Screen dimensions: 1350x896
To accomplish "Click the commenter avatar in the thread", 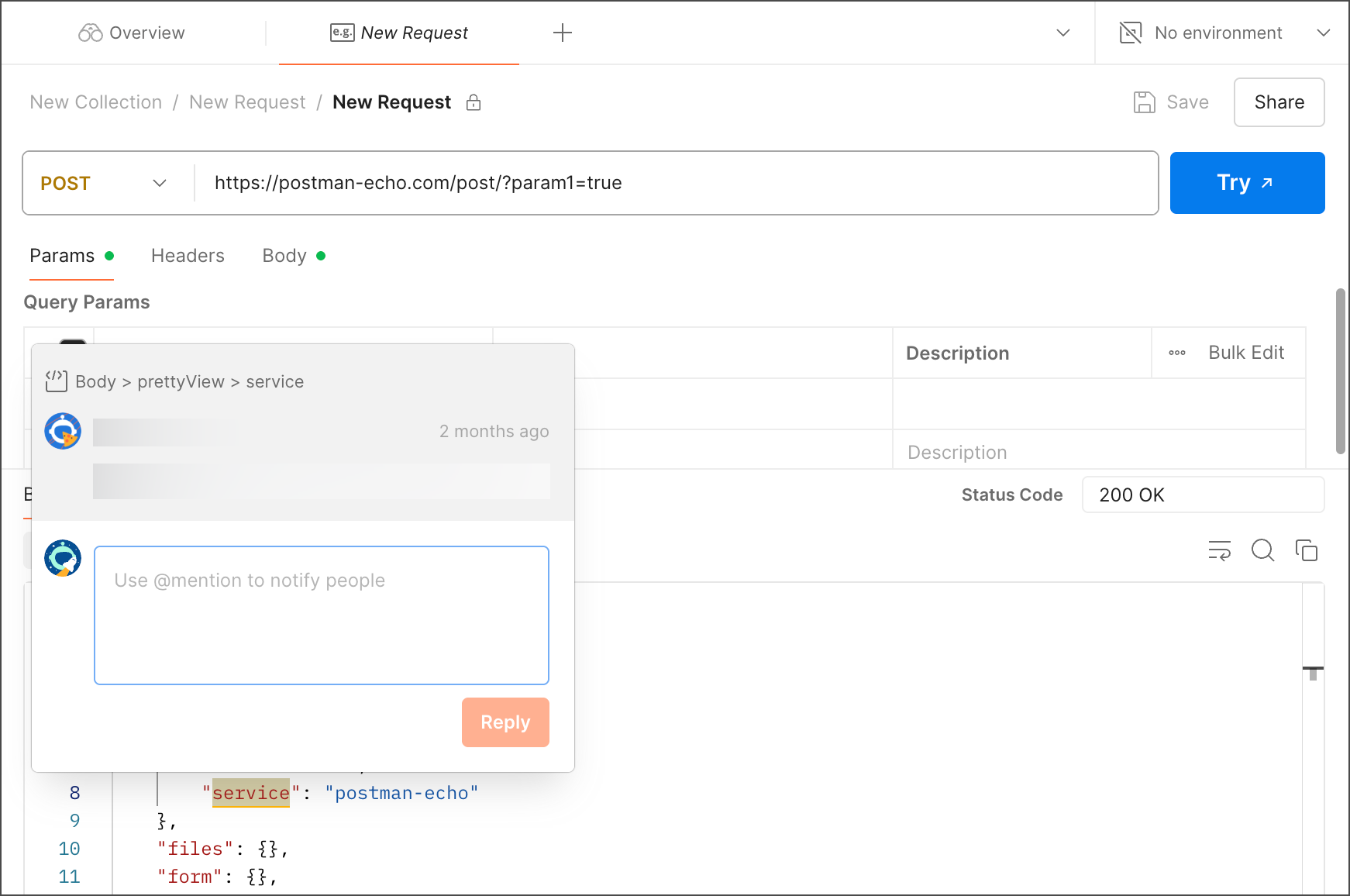I will (63, 431).
